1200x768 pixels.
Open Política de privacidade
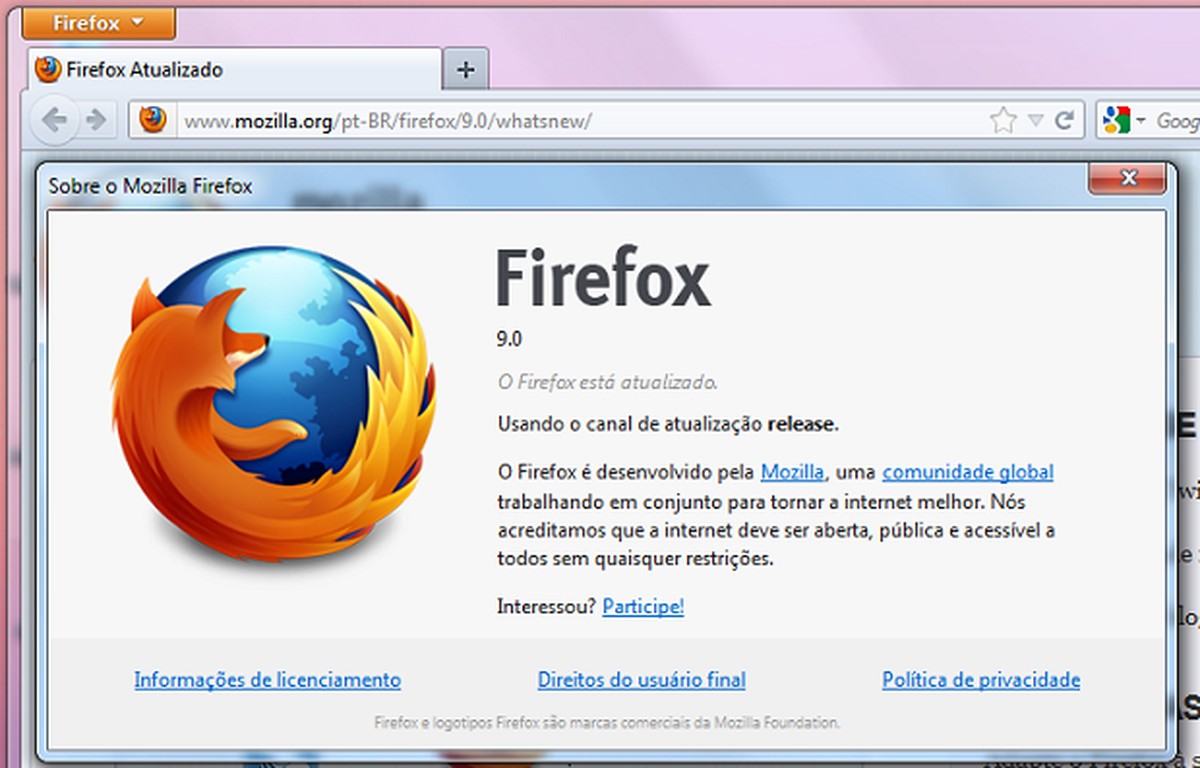click(x=980, y=679)
